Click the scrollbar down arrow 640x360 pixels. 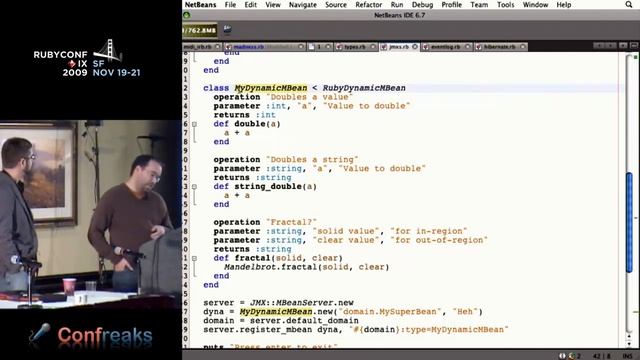(629, 344)
